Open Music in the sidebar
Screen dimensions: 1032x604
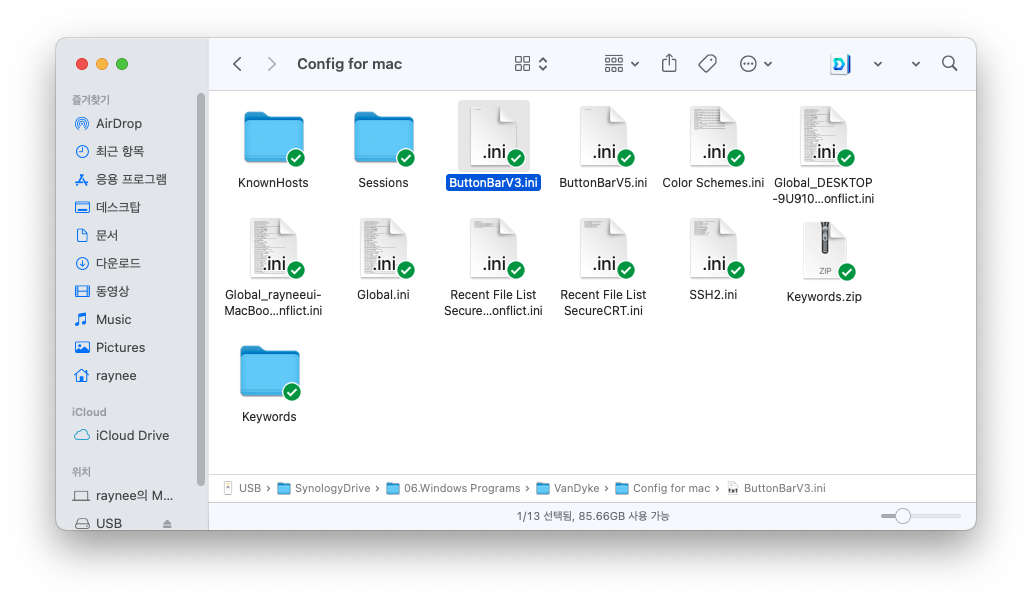pos(103,319)
